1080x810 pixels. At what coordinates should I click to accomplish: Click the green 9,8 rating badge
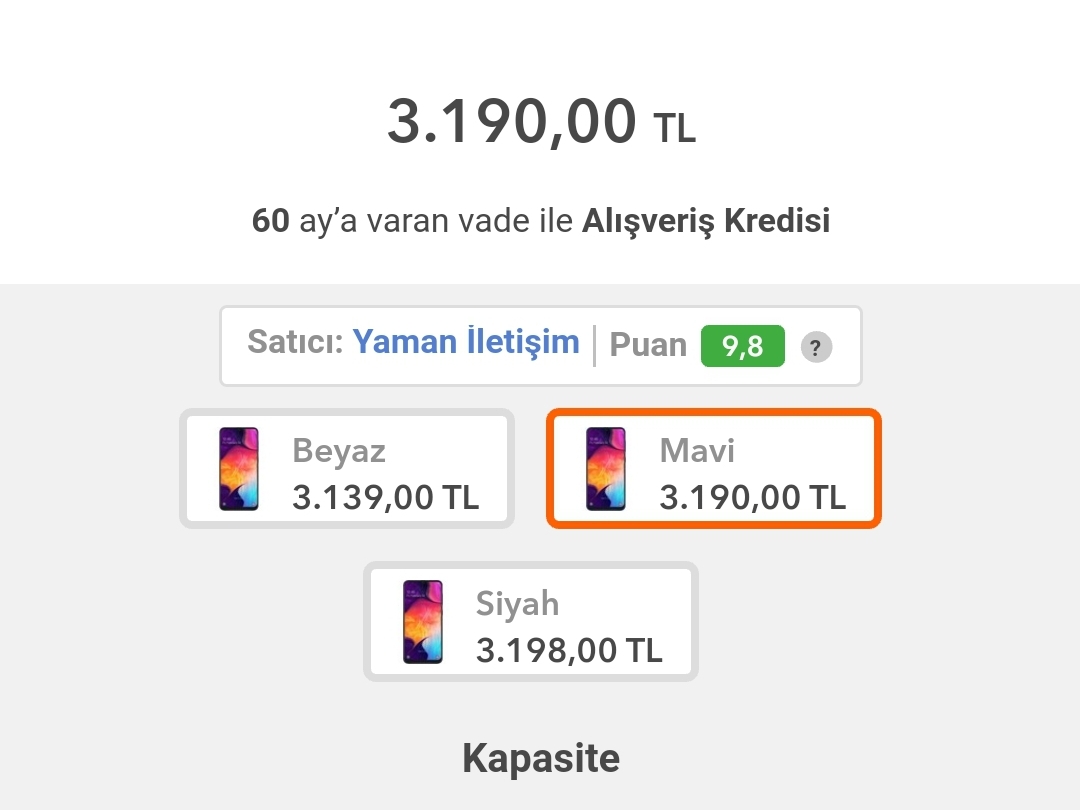tap(742, 346)
